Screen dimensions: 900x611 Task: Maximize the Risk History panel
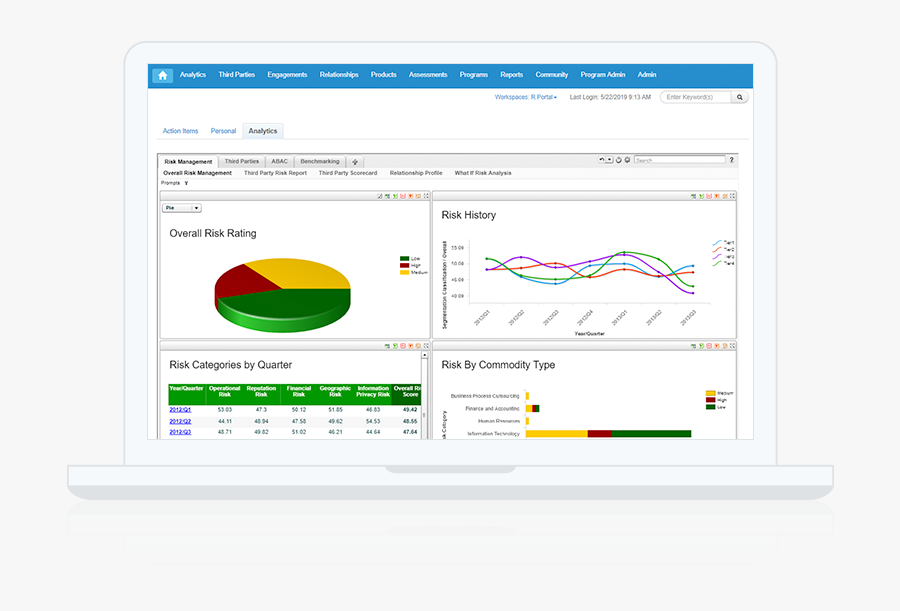click(732, 196)
